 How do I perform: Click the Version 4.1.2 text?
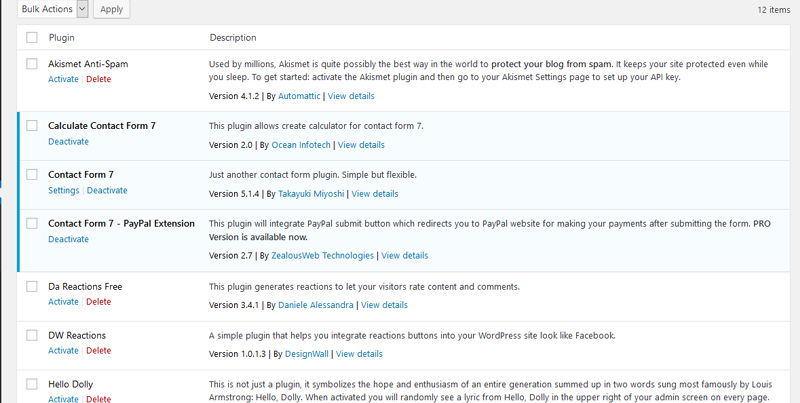234,96
